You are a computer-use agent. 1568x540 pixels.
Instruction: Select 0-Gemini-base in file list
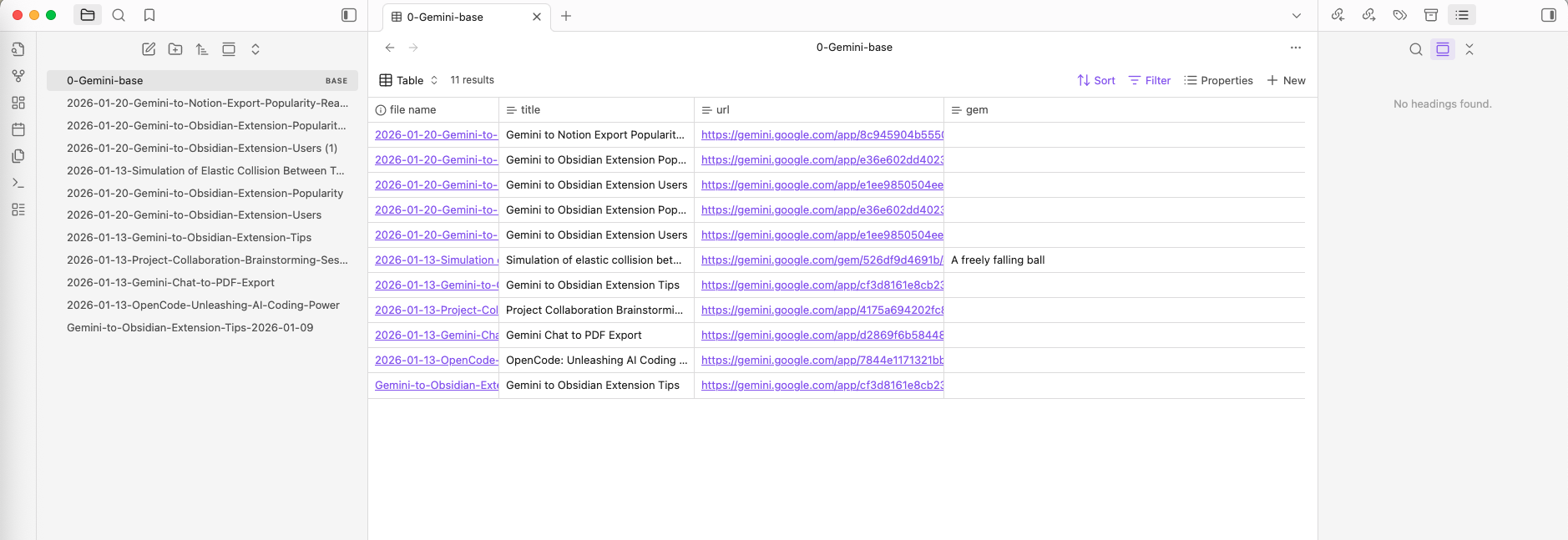coord(202,80)
